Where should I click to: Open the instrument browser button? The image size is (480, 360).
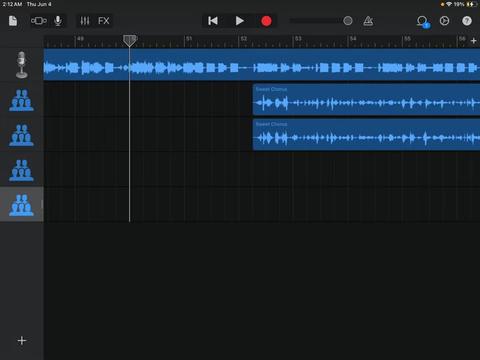[39, 21]
